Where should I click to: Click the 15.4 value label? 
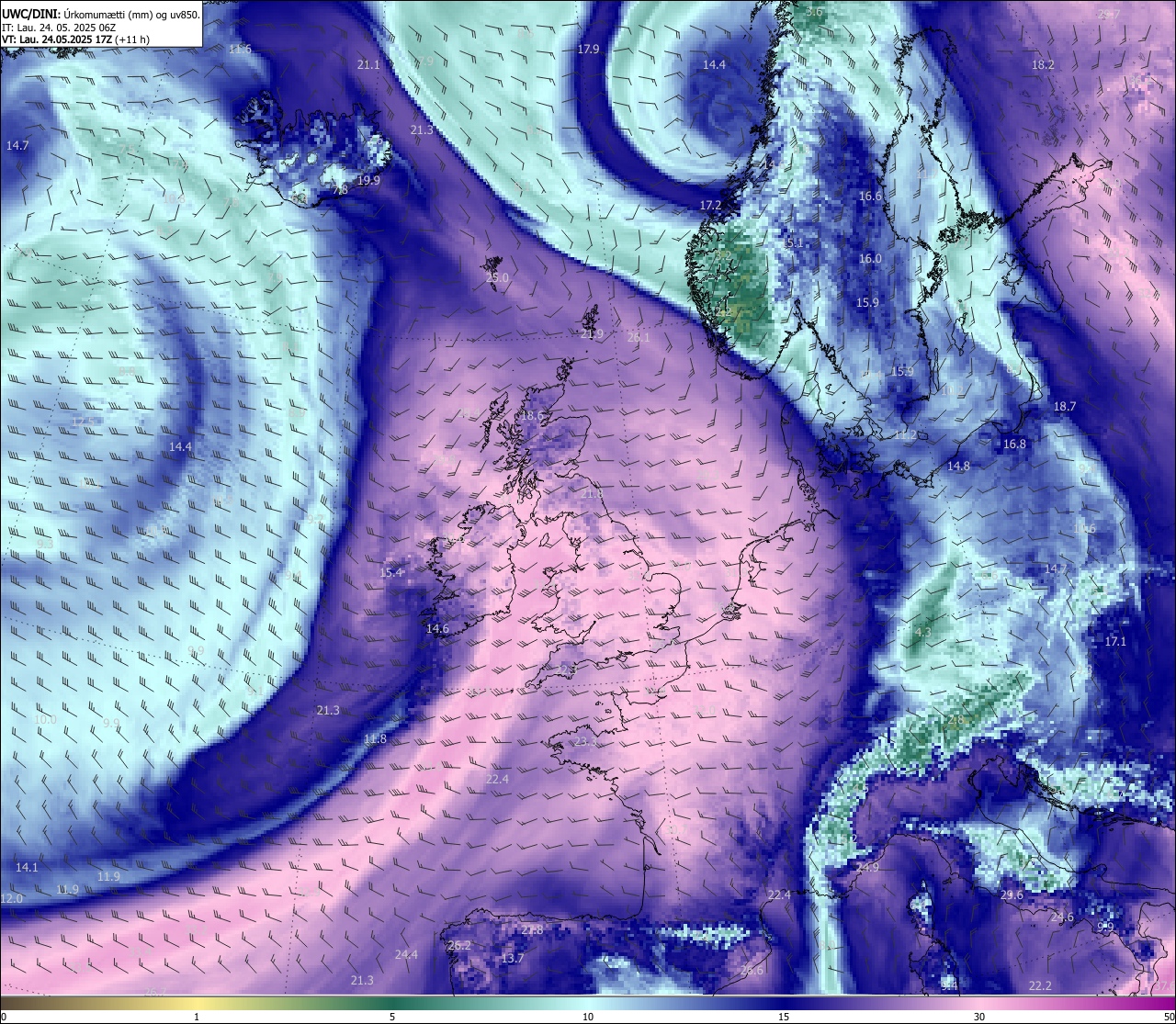pyautogui.click(x=391, y=572)
